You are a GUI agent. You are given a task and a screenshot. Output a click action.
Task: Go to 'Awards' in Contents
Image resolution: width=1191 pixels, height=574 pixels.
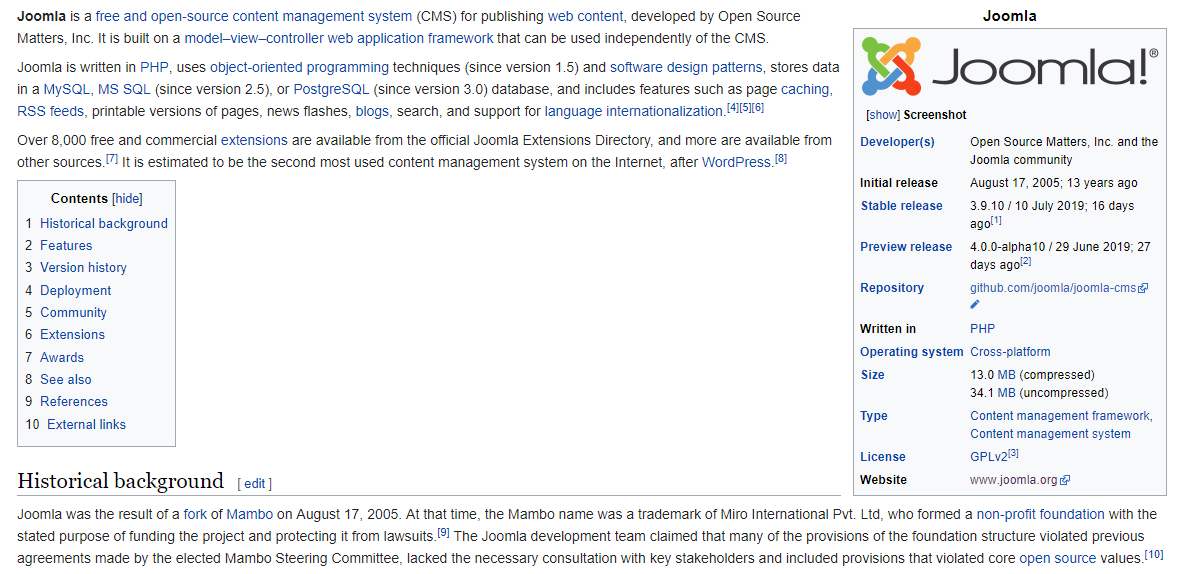[x=62, y=357]
